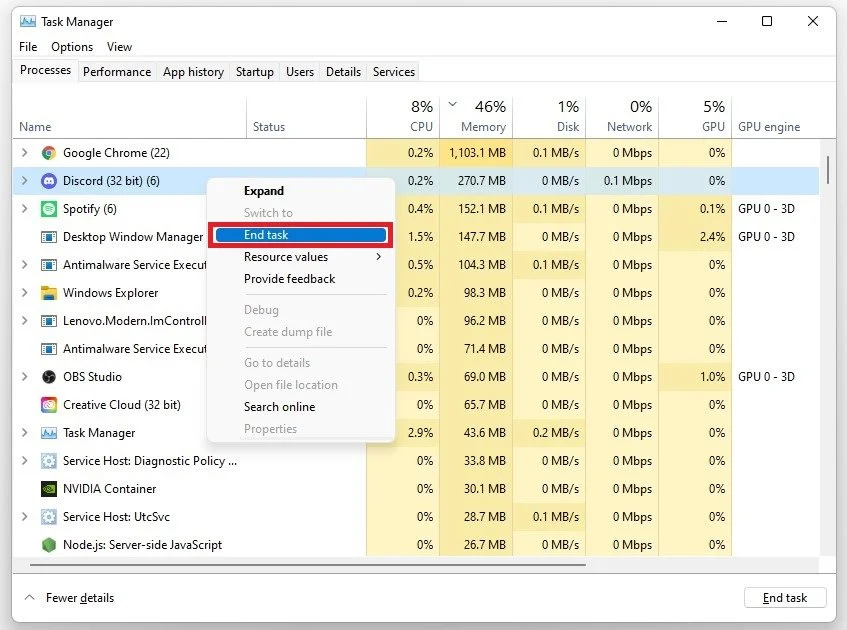The height and width of the screenshot is (630, 847).
Task: Sort by the Disk column header
Action: 549,117
